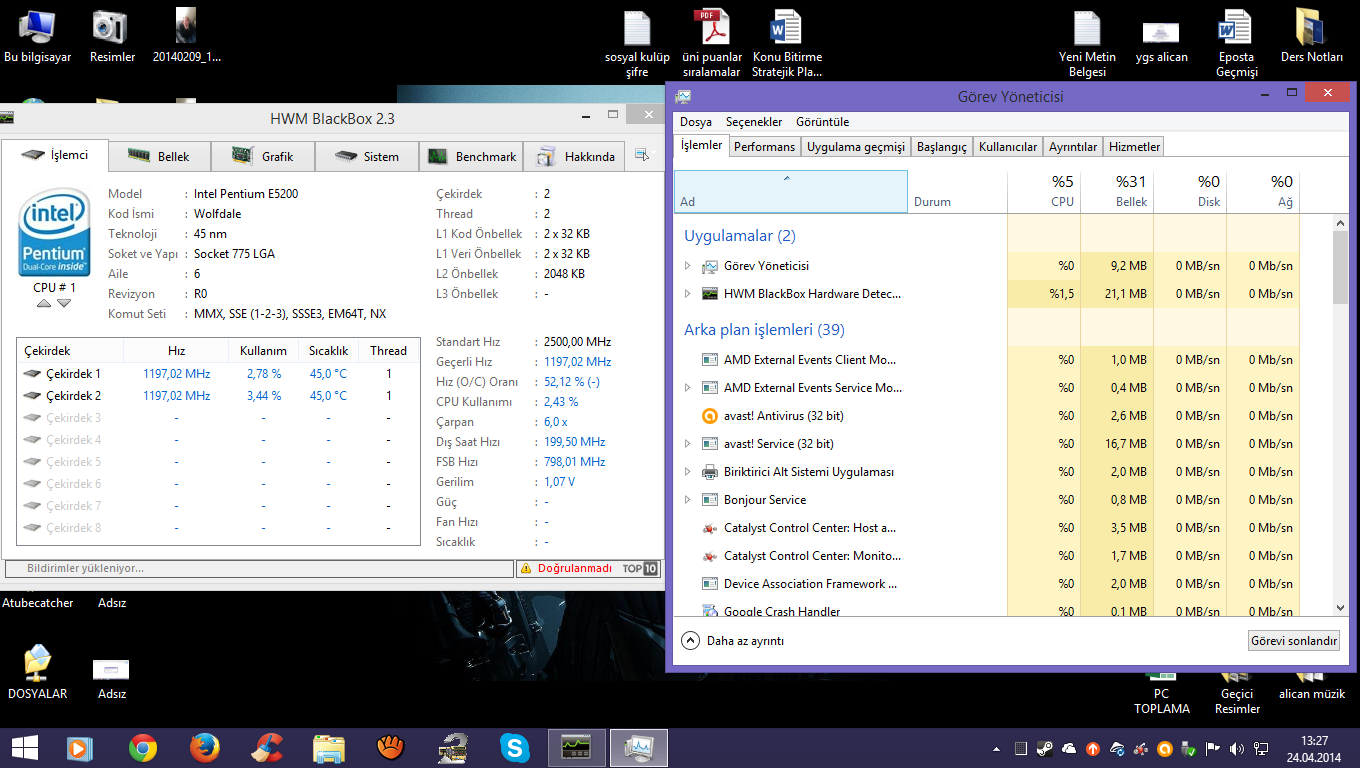Click the Windows Start button

(x=25, y=748)
